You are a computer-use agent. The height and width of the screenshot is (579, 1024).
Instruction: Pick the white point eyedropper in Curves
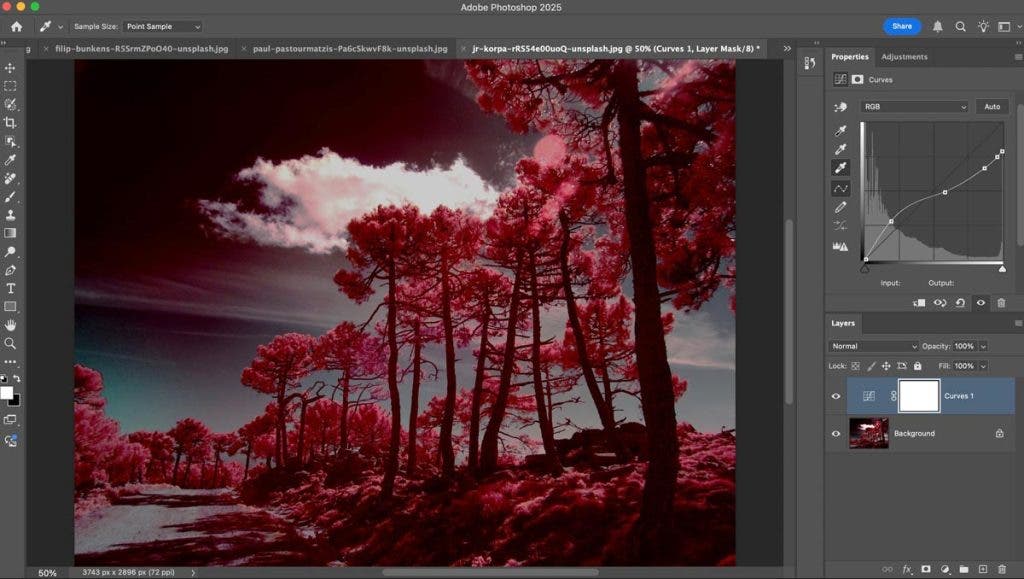(840, 168)
